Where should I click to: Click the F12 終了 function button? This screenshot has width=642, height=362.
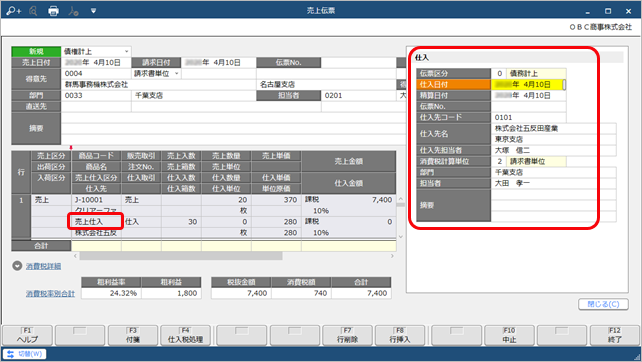[615, 335]
